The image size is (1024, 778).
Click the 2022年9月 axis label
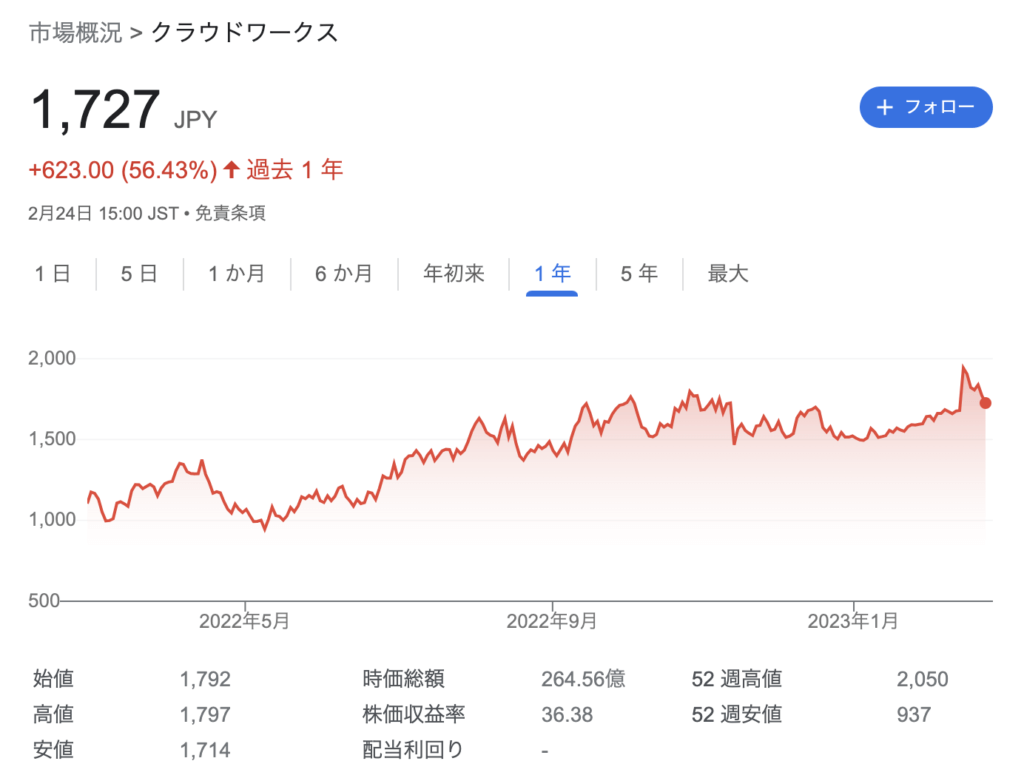pos(552,622)
